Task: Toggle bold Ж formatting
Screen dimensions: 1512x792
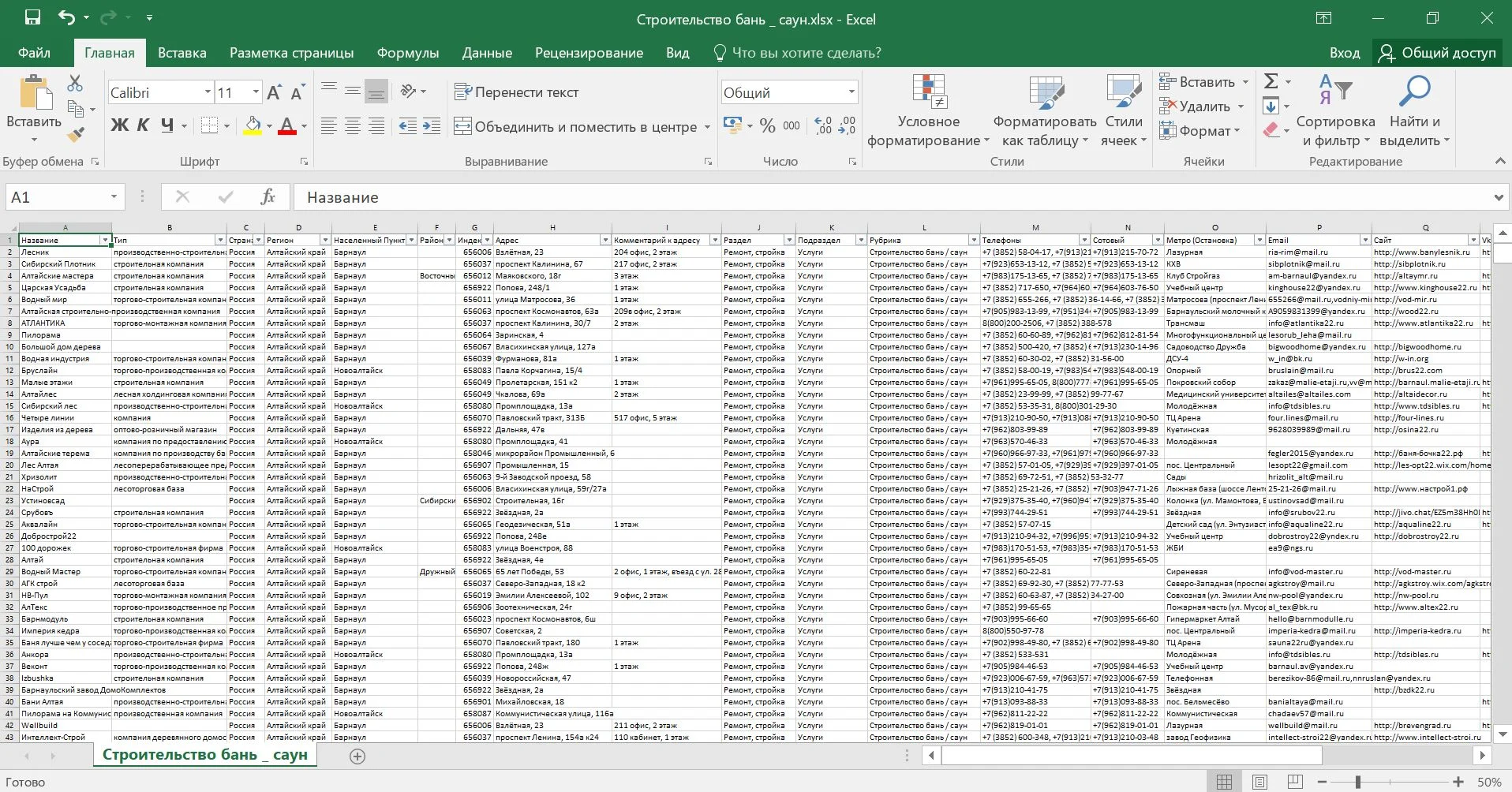Action: click(120, 125)
